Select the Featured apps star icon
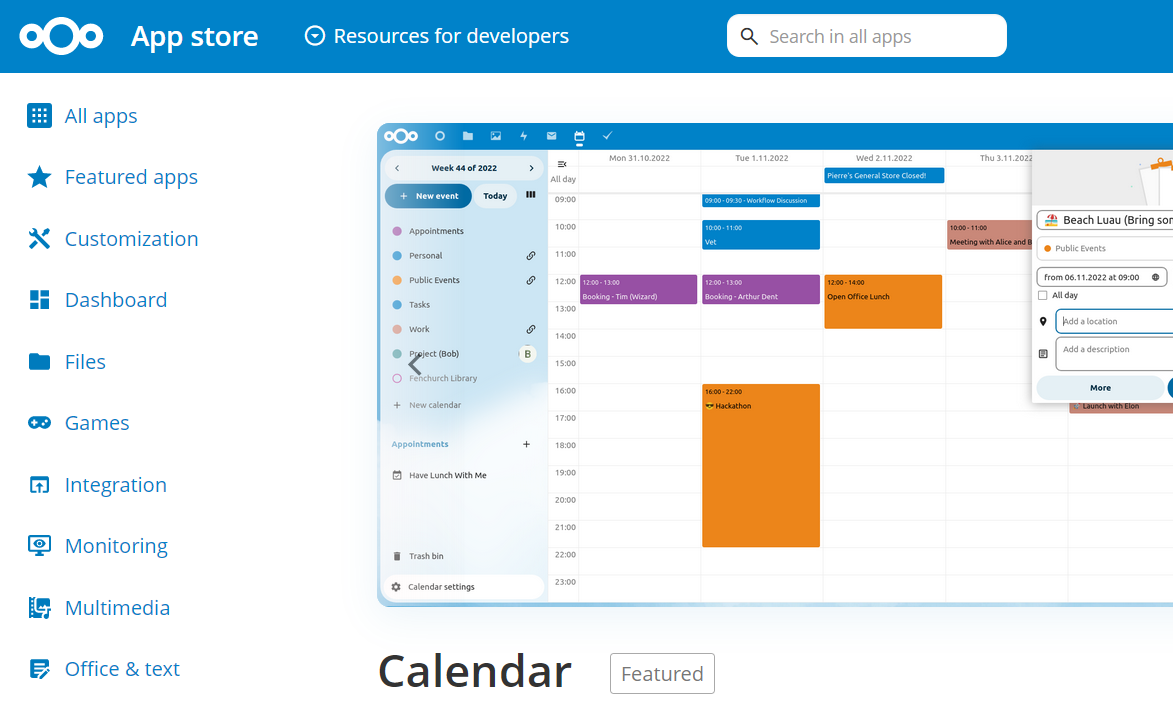The image size is (1173, 701). [39, 177]
